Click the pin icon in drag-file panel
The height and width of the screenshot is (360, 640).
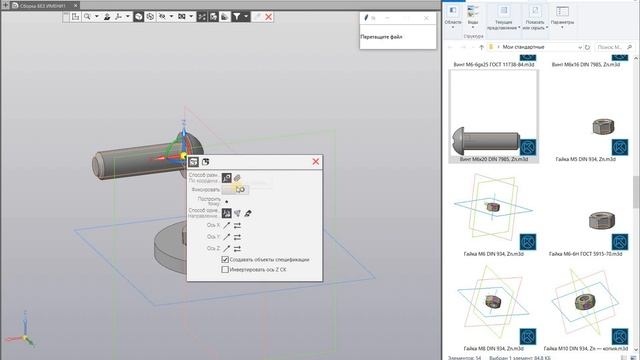point(366,18)
